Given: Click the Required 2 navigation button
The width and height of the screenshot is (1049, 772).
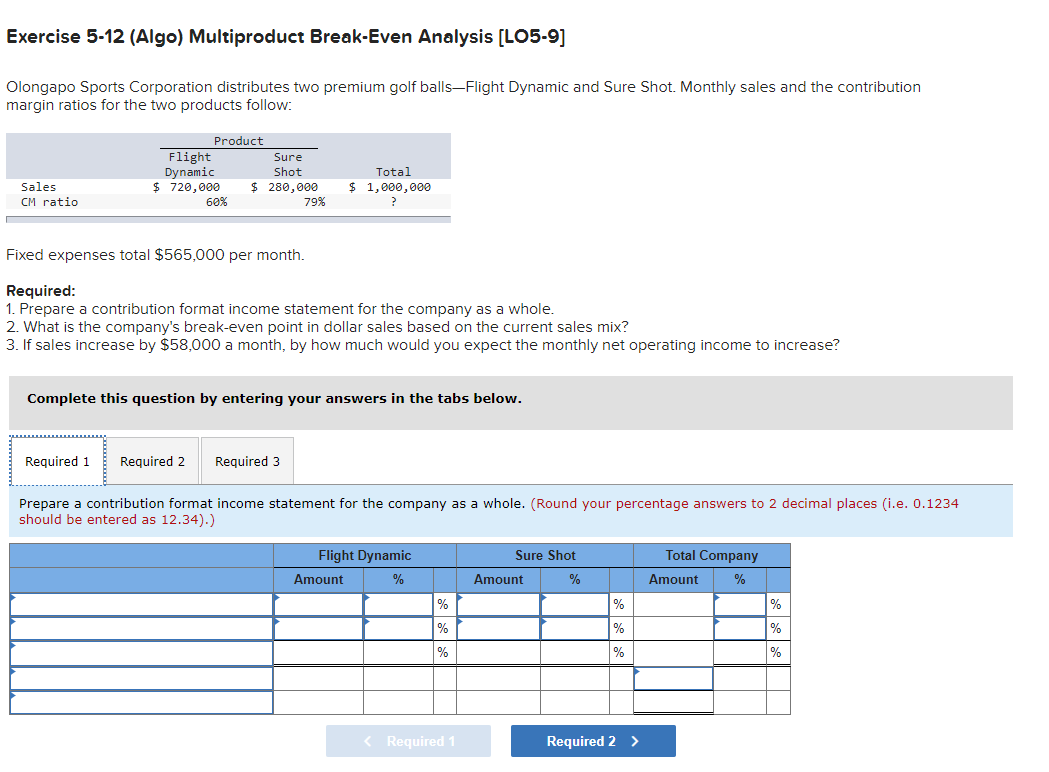Looking at the screenshot, I should (593, 741).
